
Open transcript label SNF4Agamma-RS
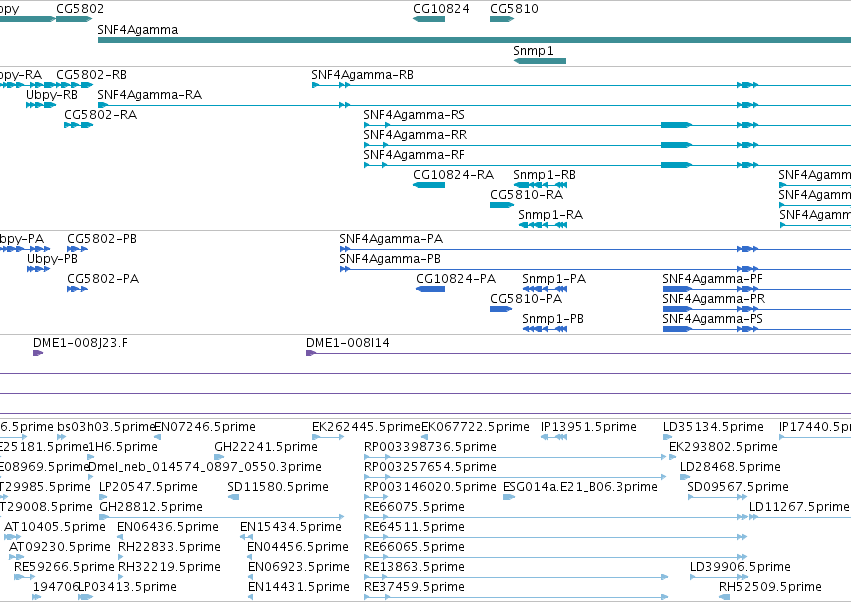click(414, 115)
